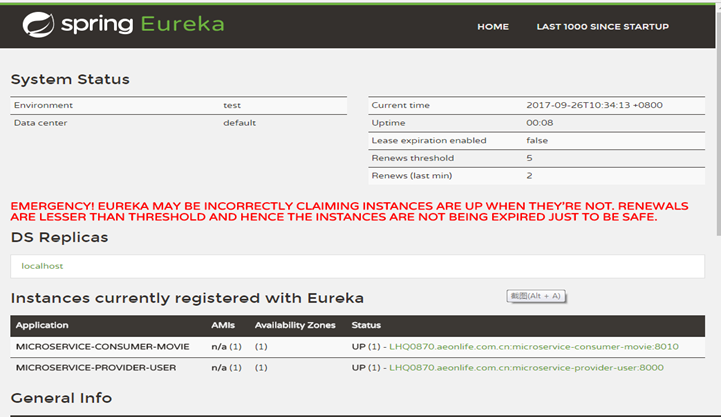The image size is (721, 417).
Task: Click the System Status heading
Action: [70, 79]
